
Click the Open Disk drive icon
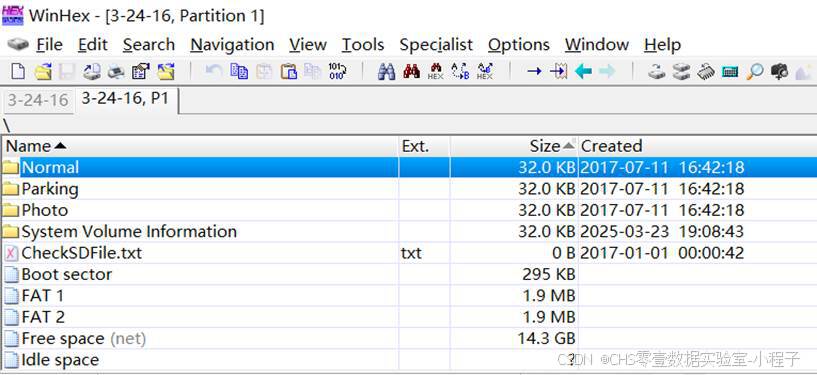[657, 71]
